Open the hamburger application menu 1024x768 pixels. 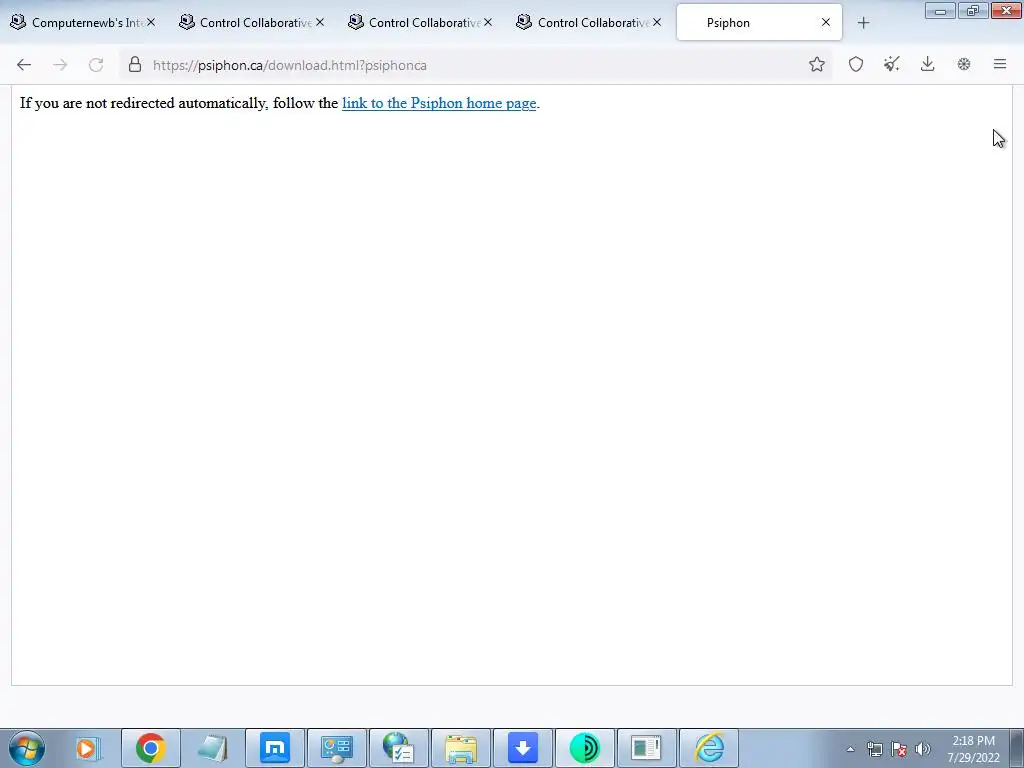[x=1000, y=64]
